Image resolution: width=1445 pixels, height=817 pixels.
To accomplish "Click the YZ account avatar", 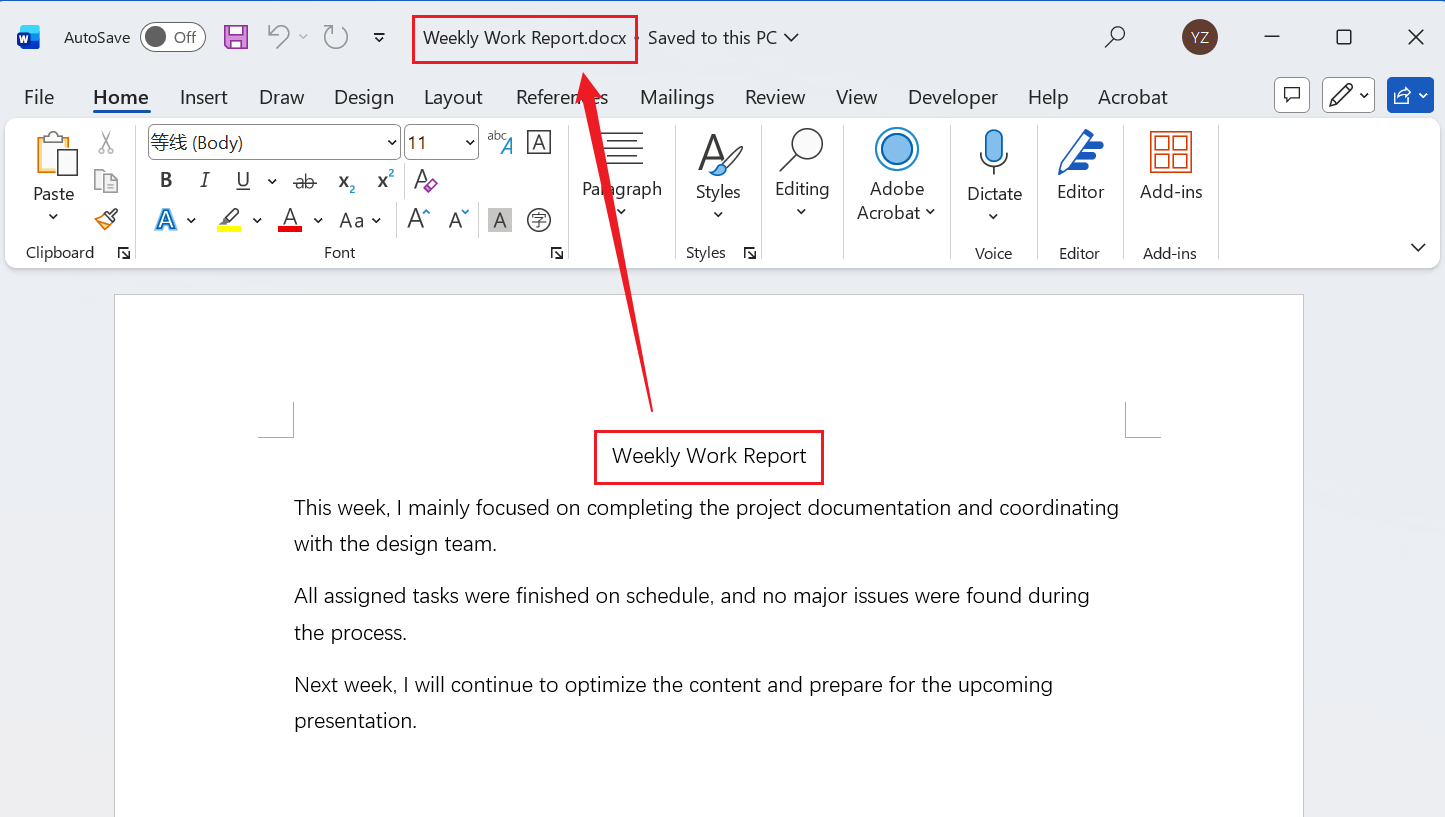I will click(1200, 37).
